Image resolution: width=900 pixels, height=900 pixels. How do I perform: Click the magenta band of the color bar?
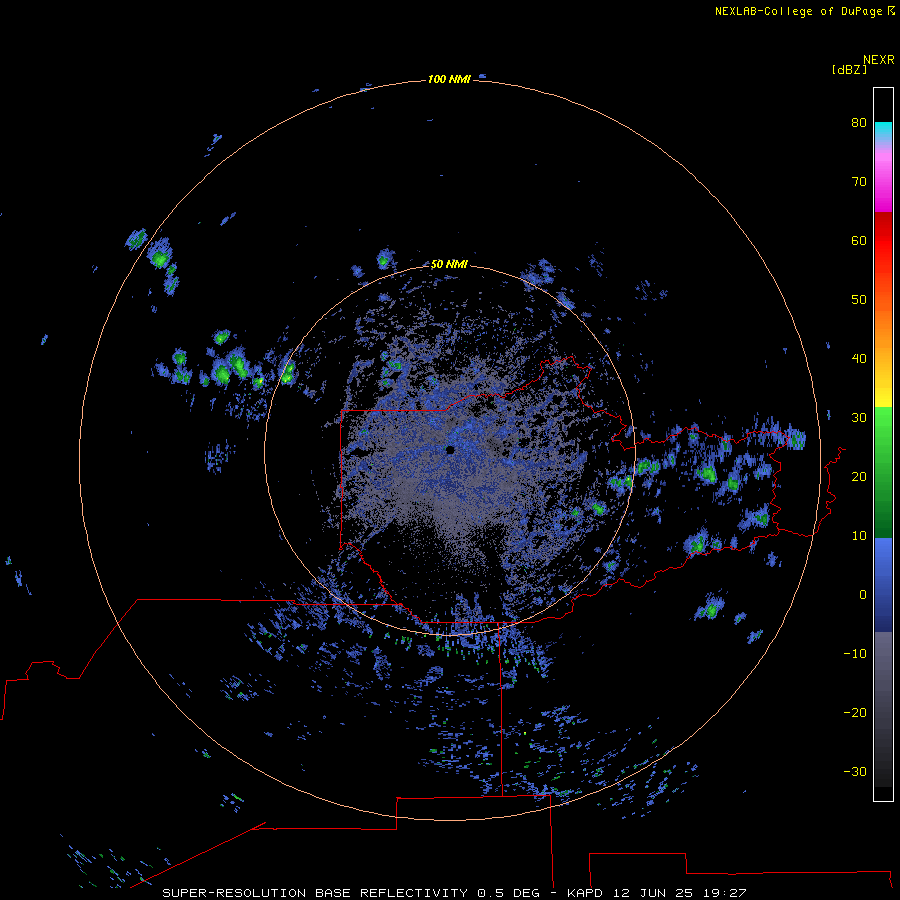[x=883, y=189]
